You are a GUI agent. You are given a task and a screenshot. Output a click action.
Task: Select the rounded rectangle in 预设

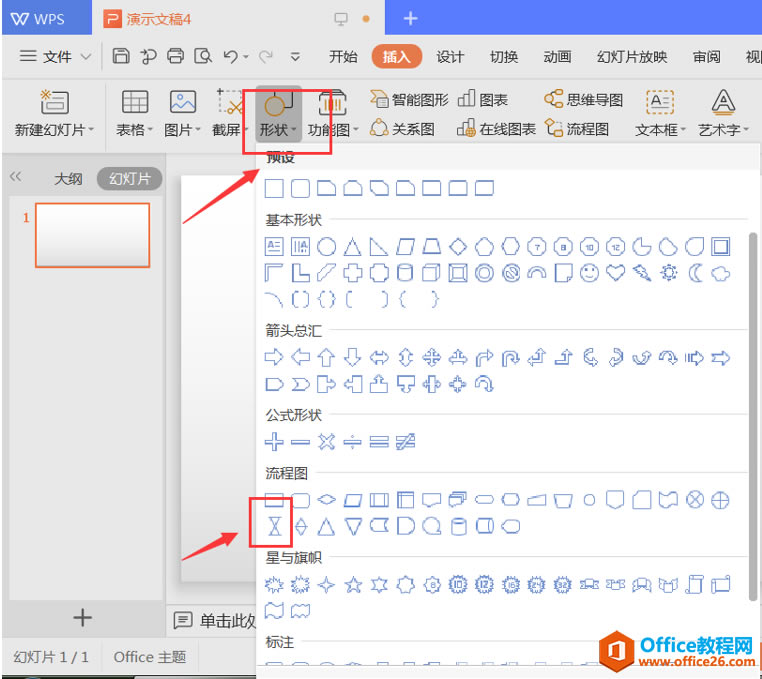[x=300, y=189]
